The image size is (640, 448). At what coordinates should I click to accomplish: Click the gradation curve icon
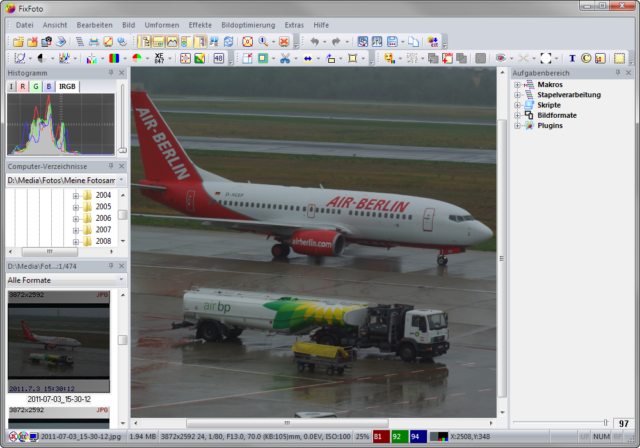tap(20, 58)
